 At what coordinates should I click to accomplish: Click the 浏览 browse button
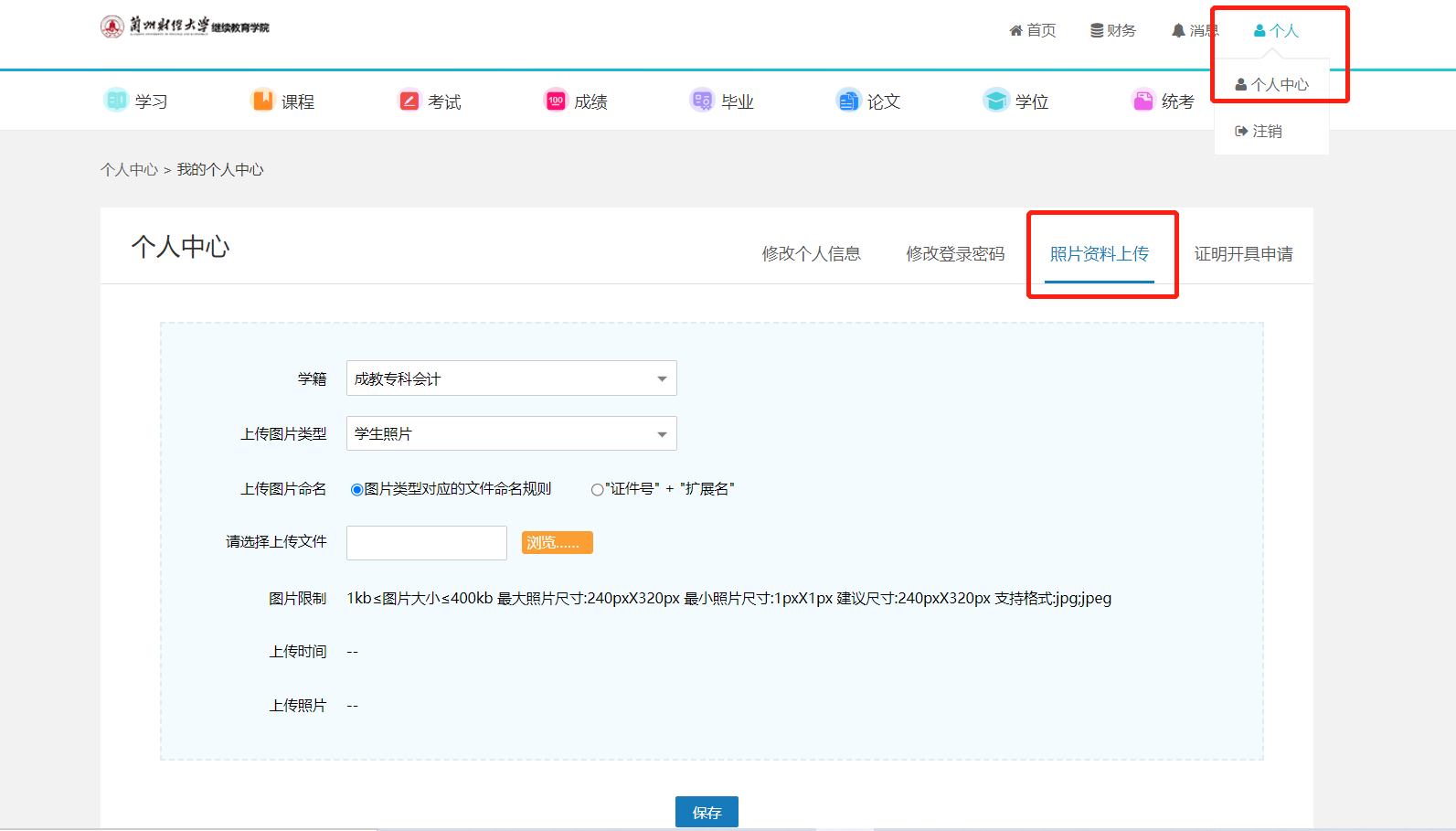click(x=558, y=543)
